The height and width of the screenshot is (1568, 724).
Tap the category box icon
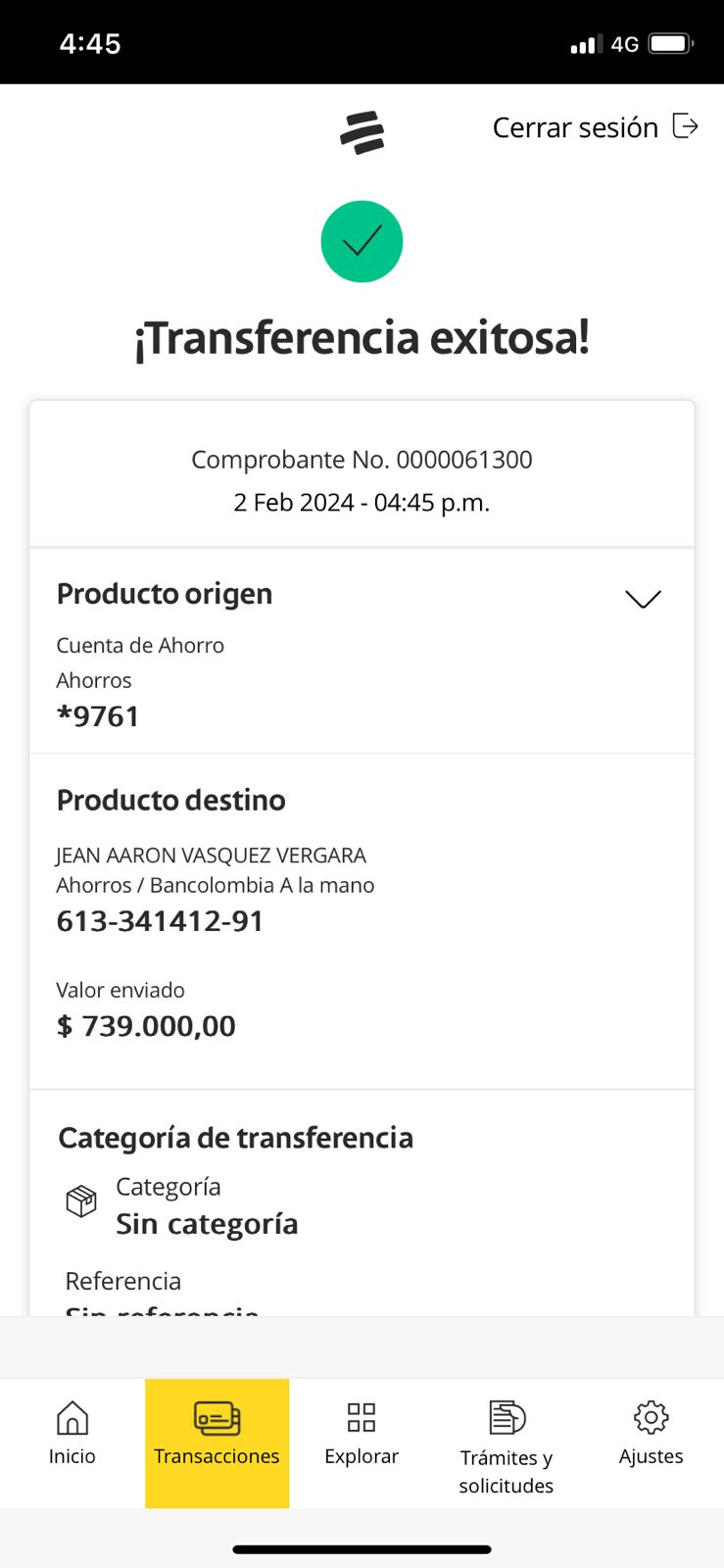(x=81, y=1200)
